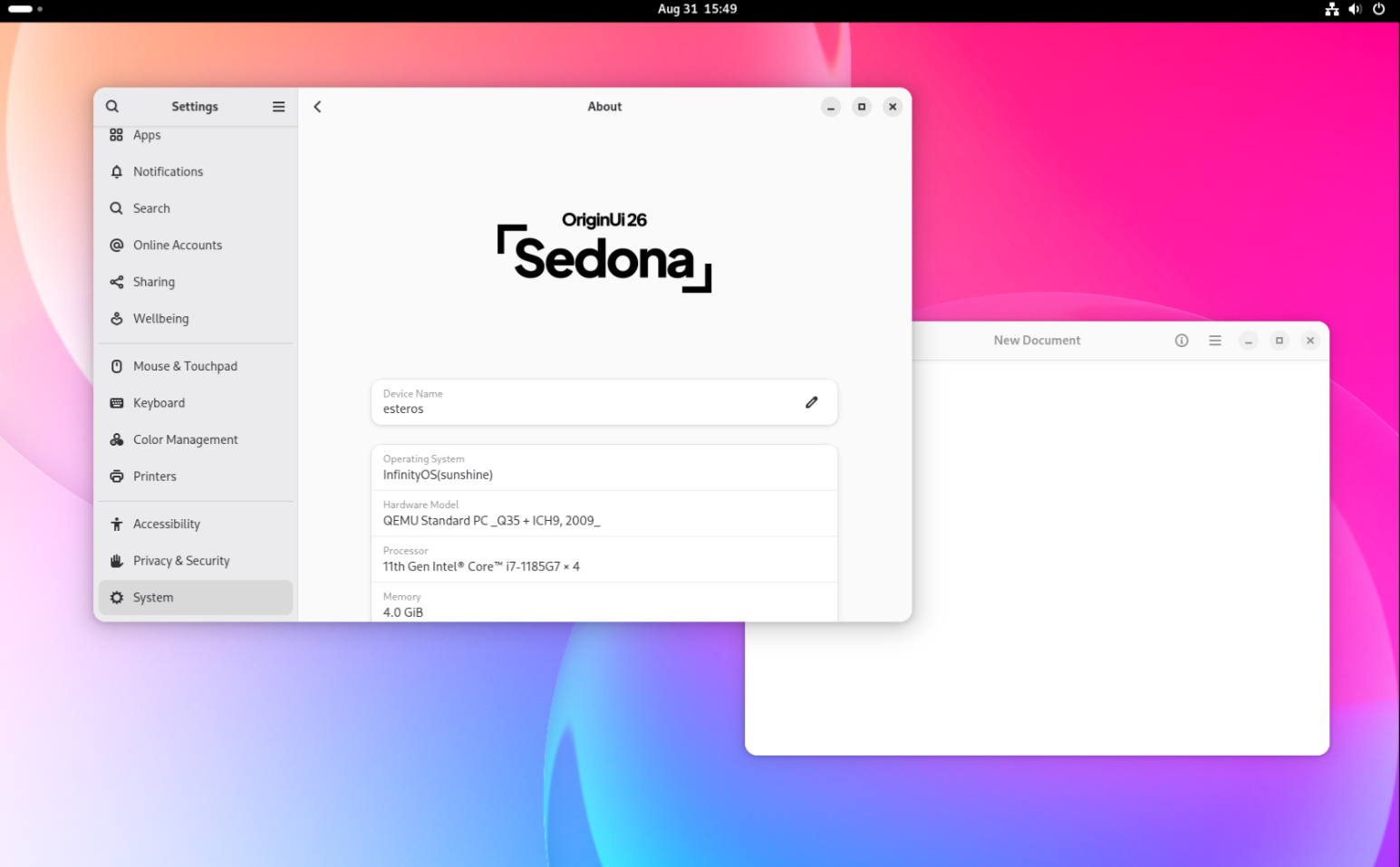
Task: Select the System sidebar entry
Action: pos(196,598)
